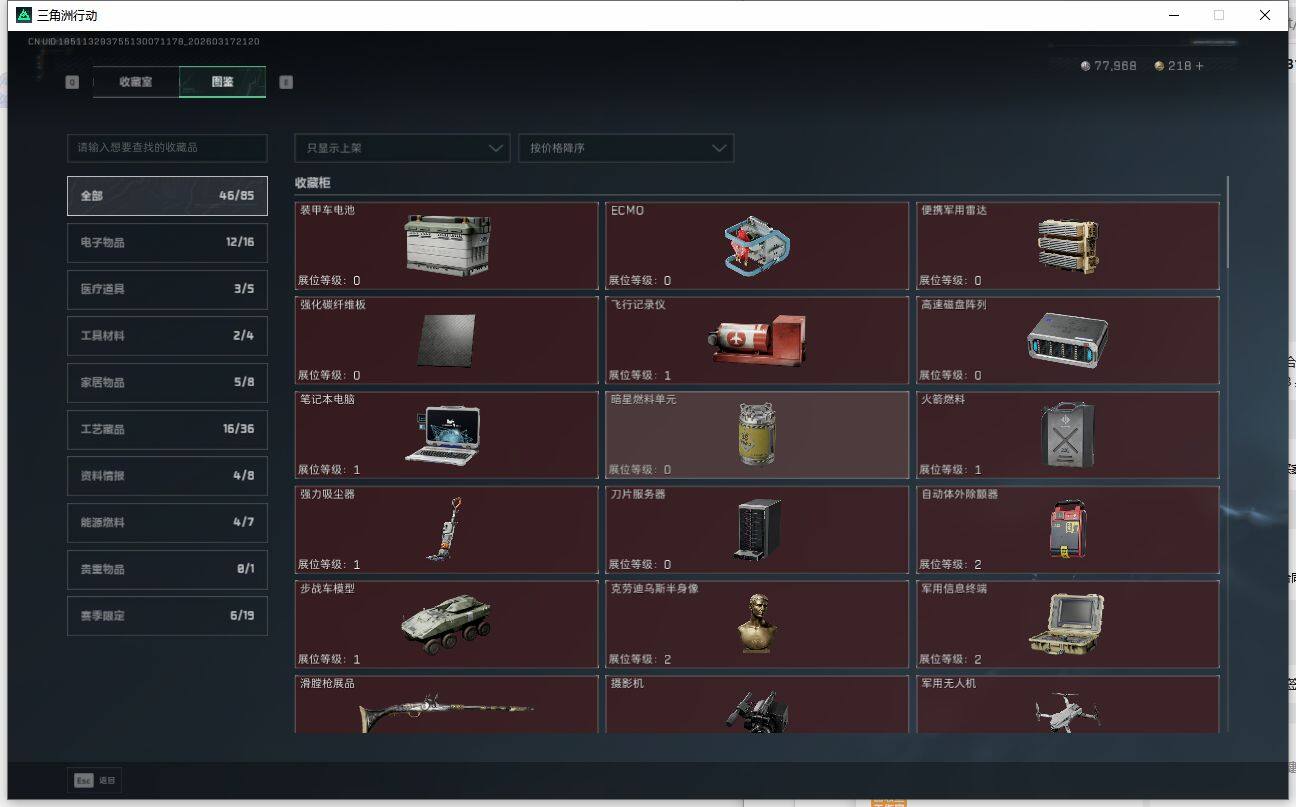1296x807 pixels.
Task: Select the 军用信息终端 terminal icon
Action: coord(1066,623)
